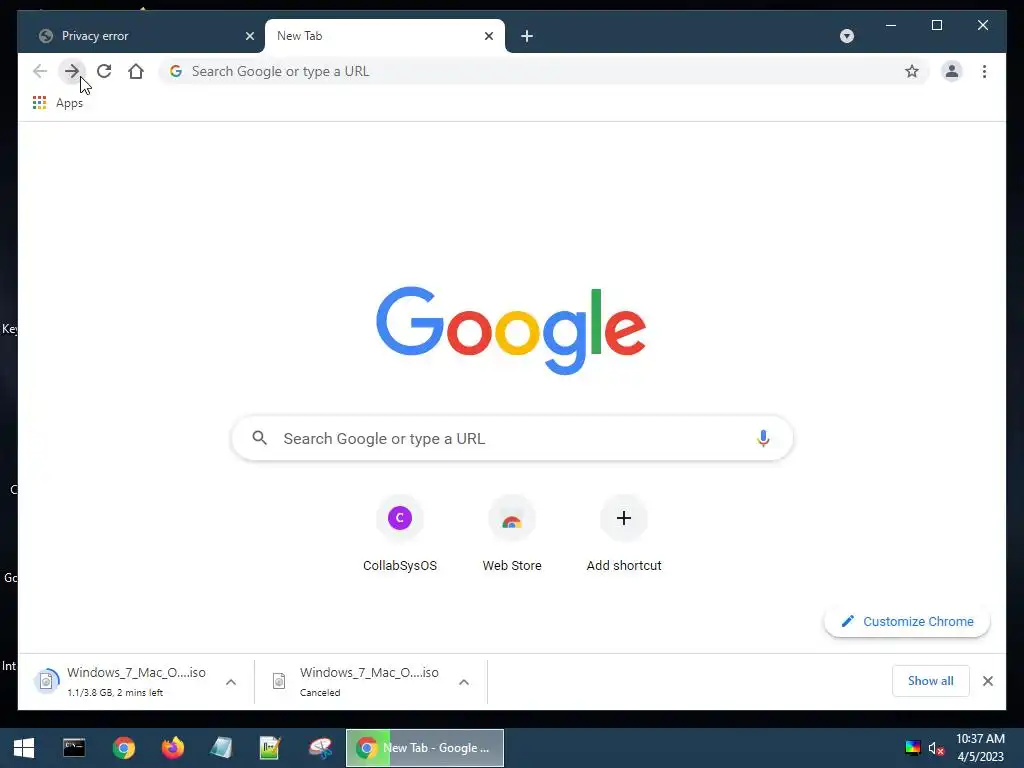Close the New Tab tab
The height and width of the screenshot is (768, 1024).
488,36
